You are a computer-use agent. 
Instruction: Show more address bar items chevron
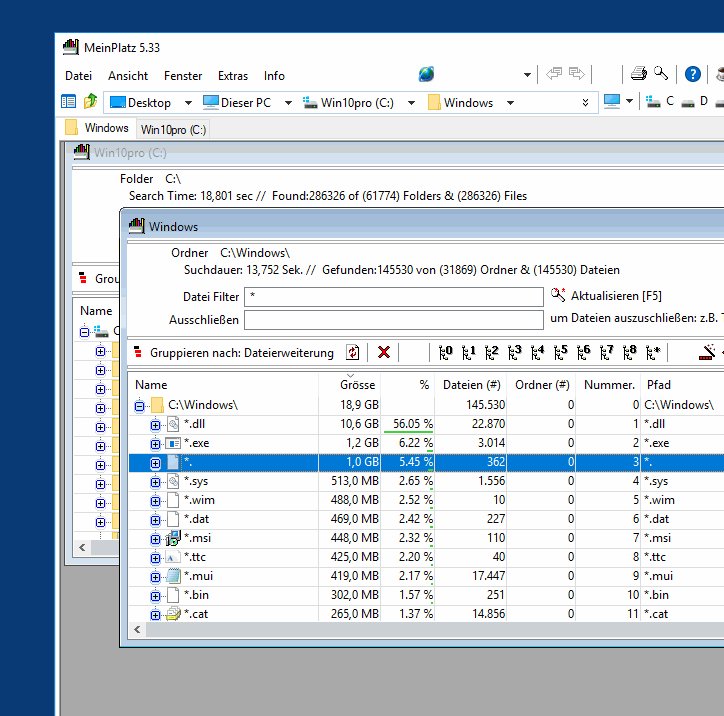(585, 102)
